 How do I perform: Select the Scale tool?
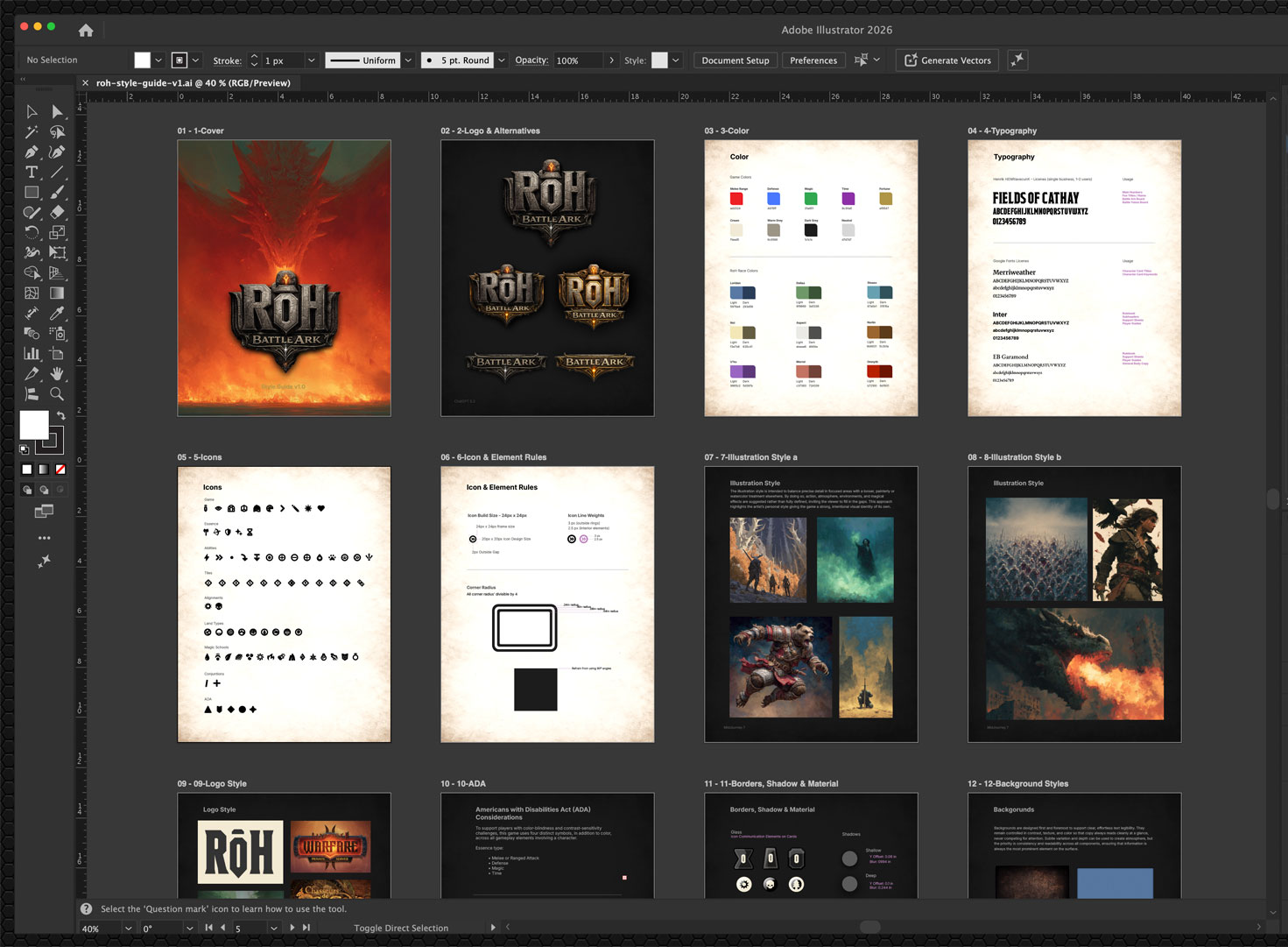coord(57,232)
